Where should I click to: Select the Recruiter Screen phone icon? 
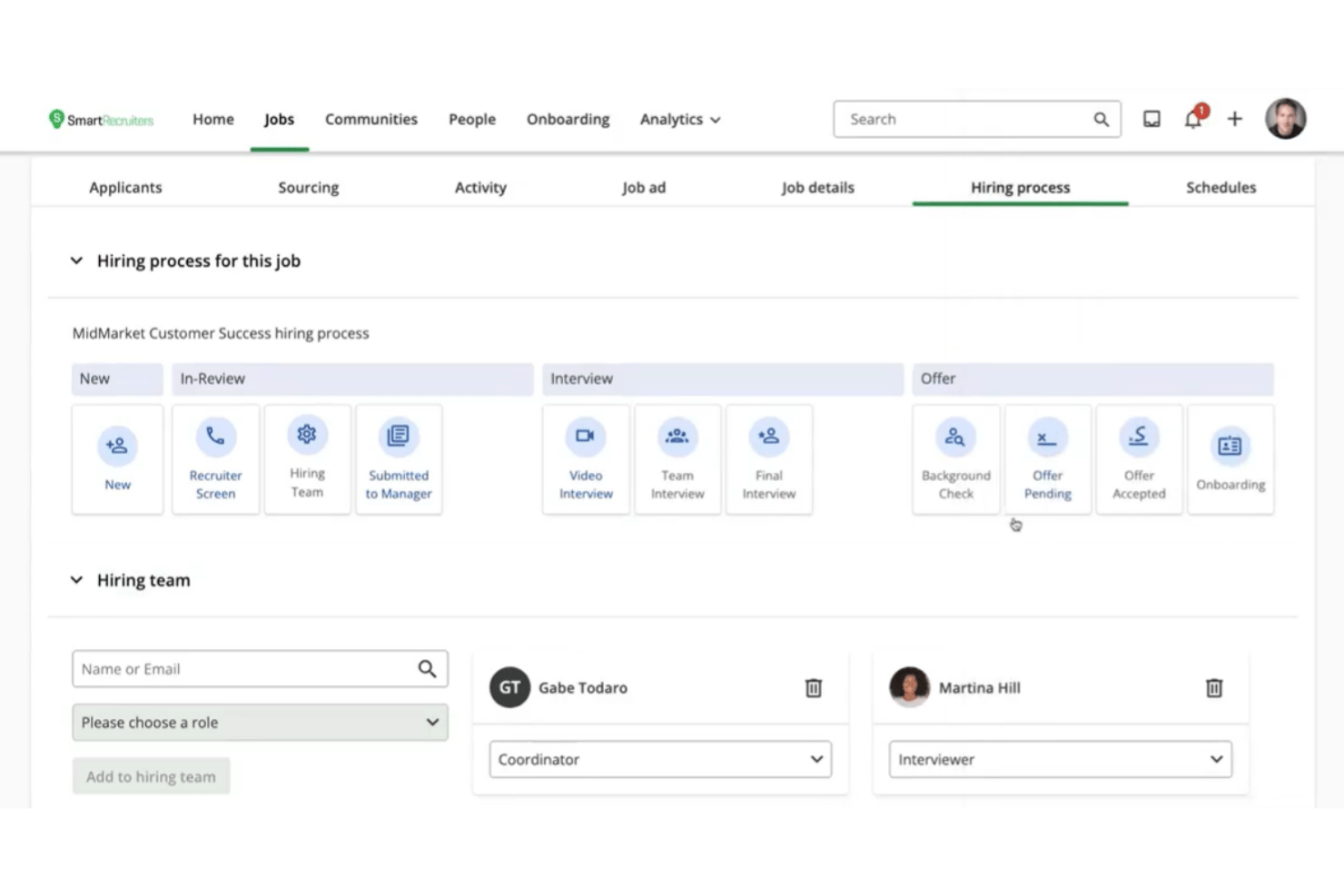click(x=215, y=437)
